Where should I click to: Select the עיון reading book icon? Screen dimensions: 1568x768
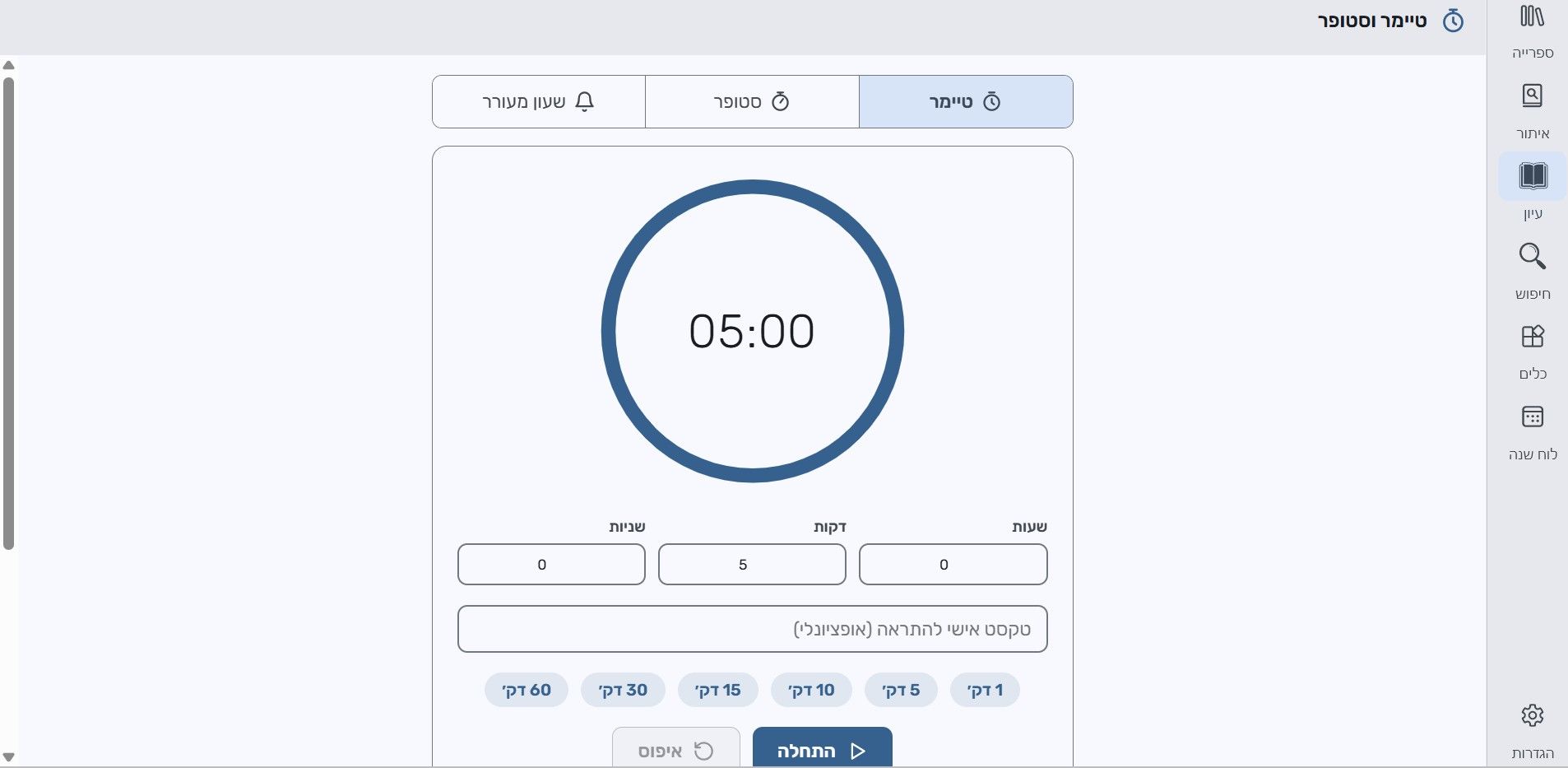[x=1533, y=176]
